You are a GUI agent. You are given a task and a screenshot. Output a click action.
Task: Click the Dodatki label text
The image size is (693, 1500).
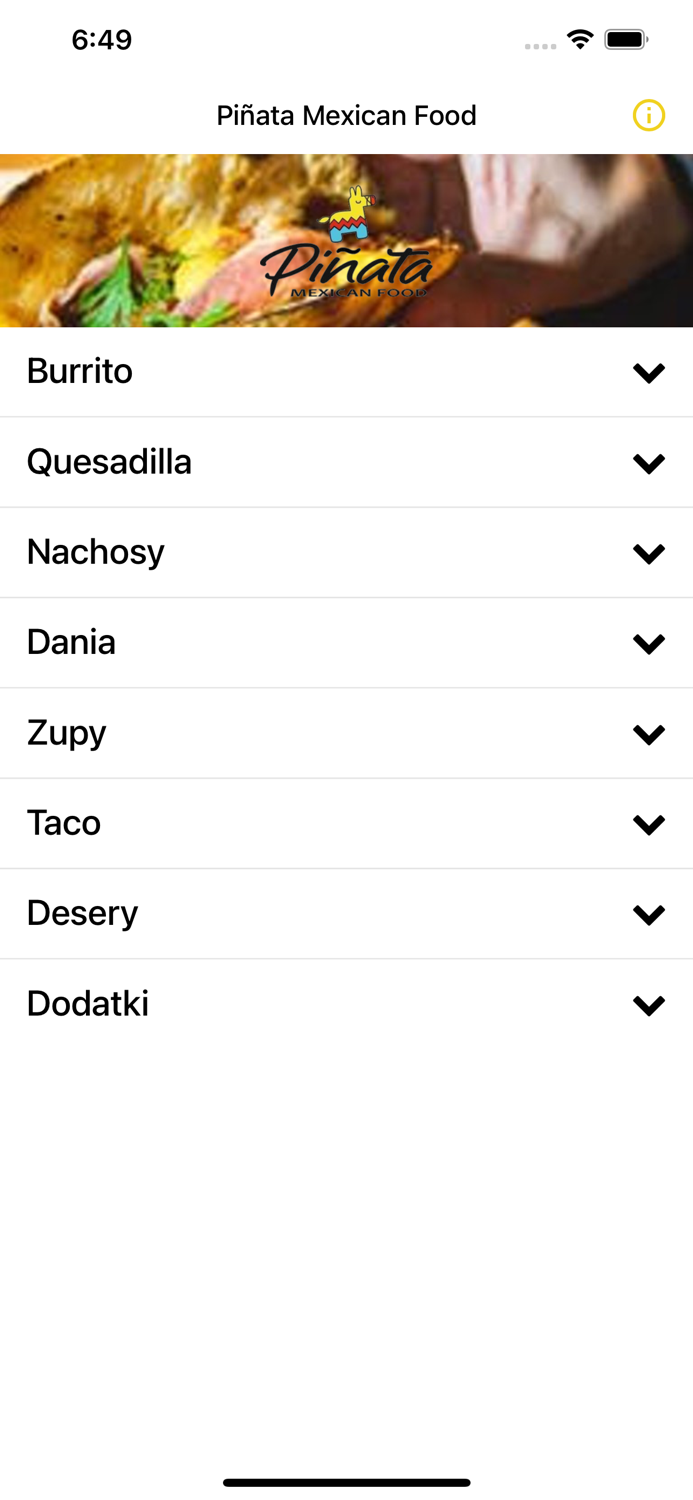(88, 1003)
